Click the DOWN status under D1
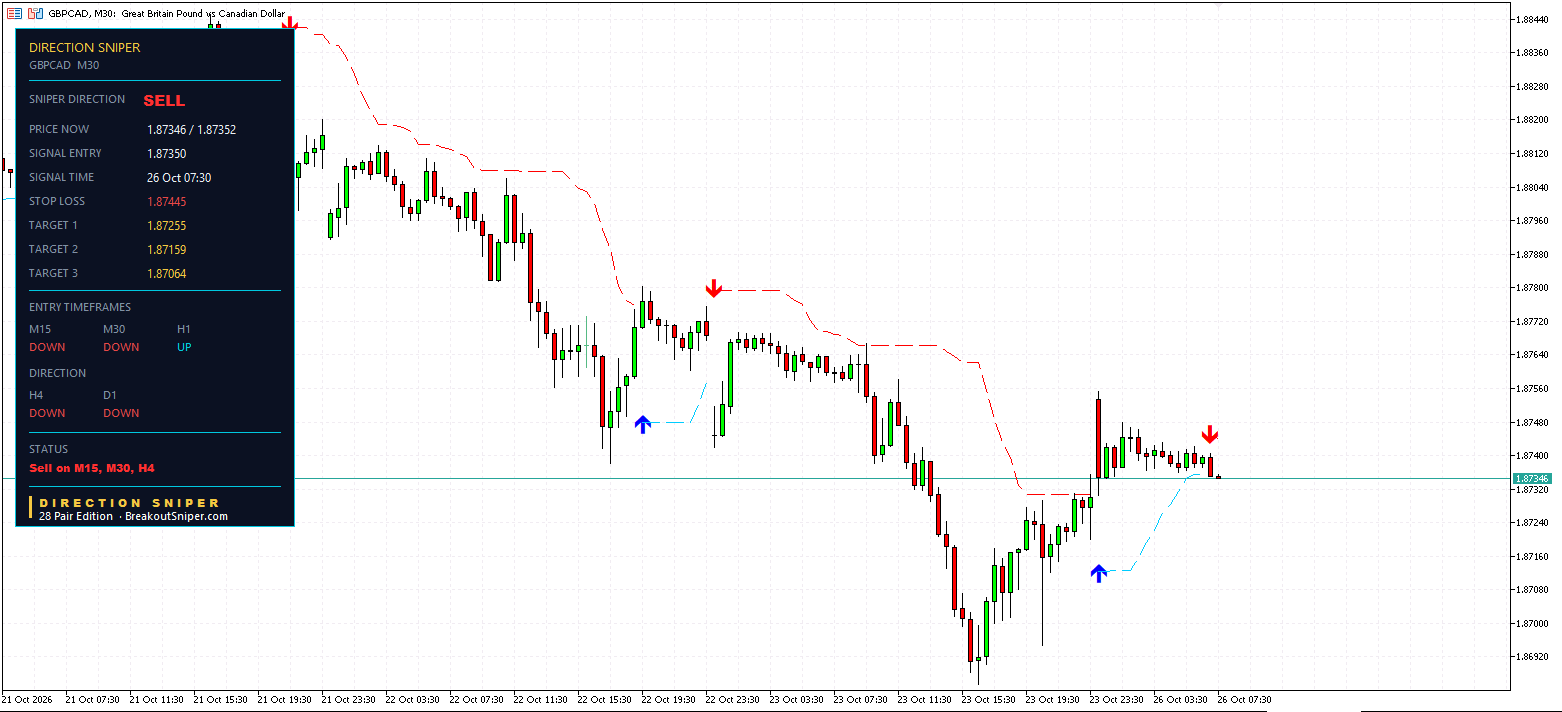Screen dimensions: 1562x712 121,413
